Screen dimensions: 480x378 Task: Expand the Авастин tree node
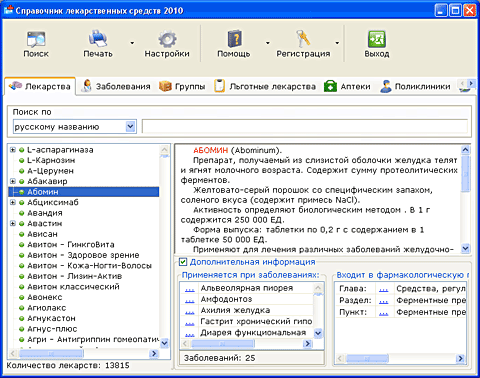tap(13, 223)
